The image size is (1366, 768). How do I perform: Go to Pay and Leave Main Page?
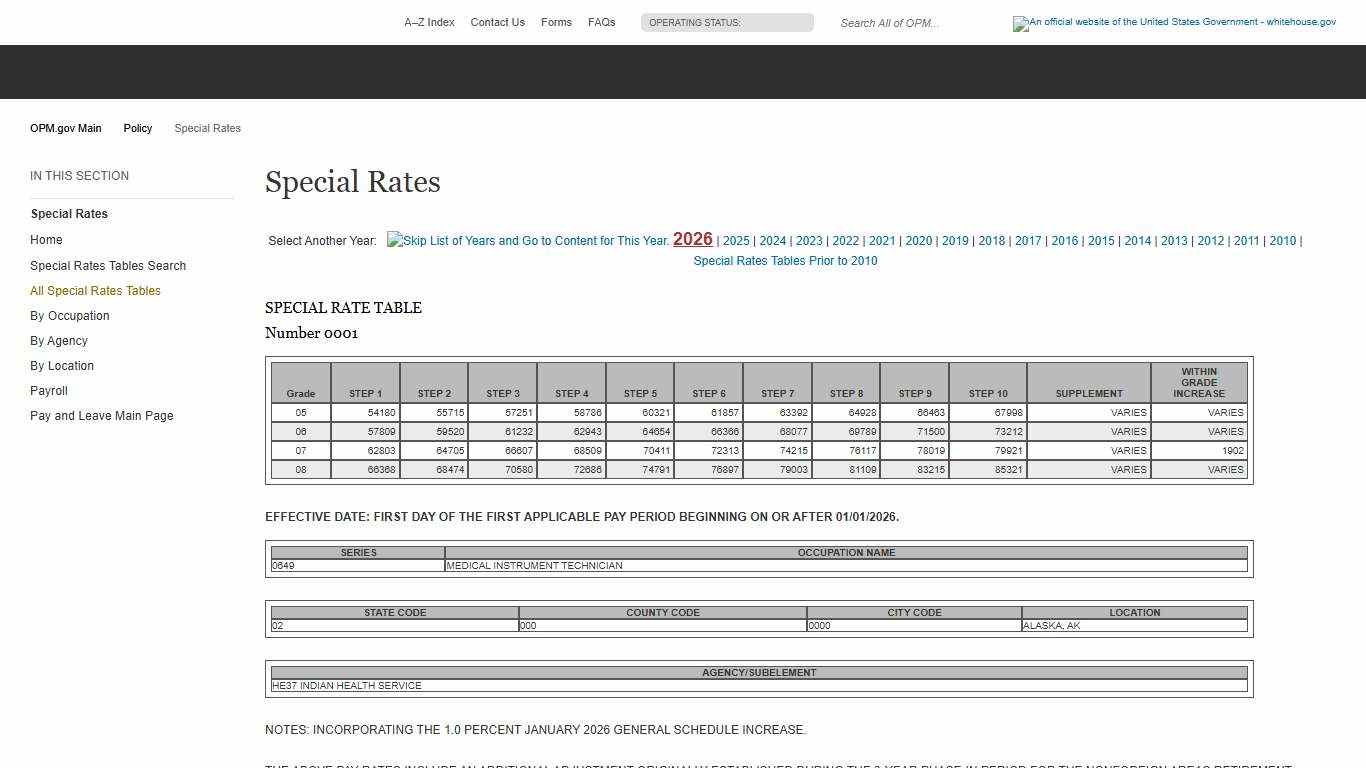tap(101, 415)
